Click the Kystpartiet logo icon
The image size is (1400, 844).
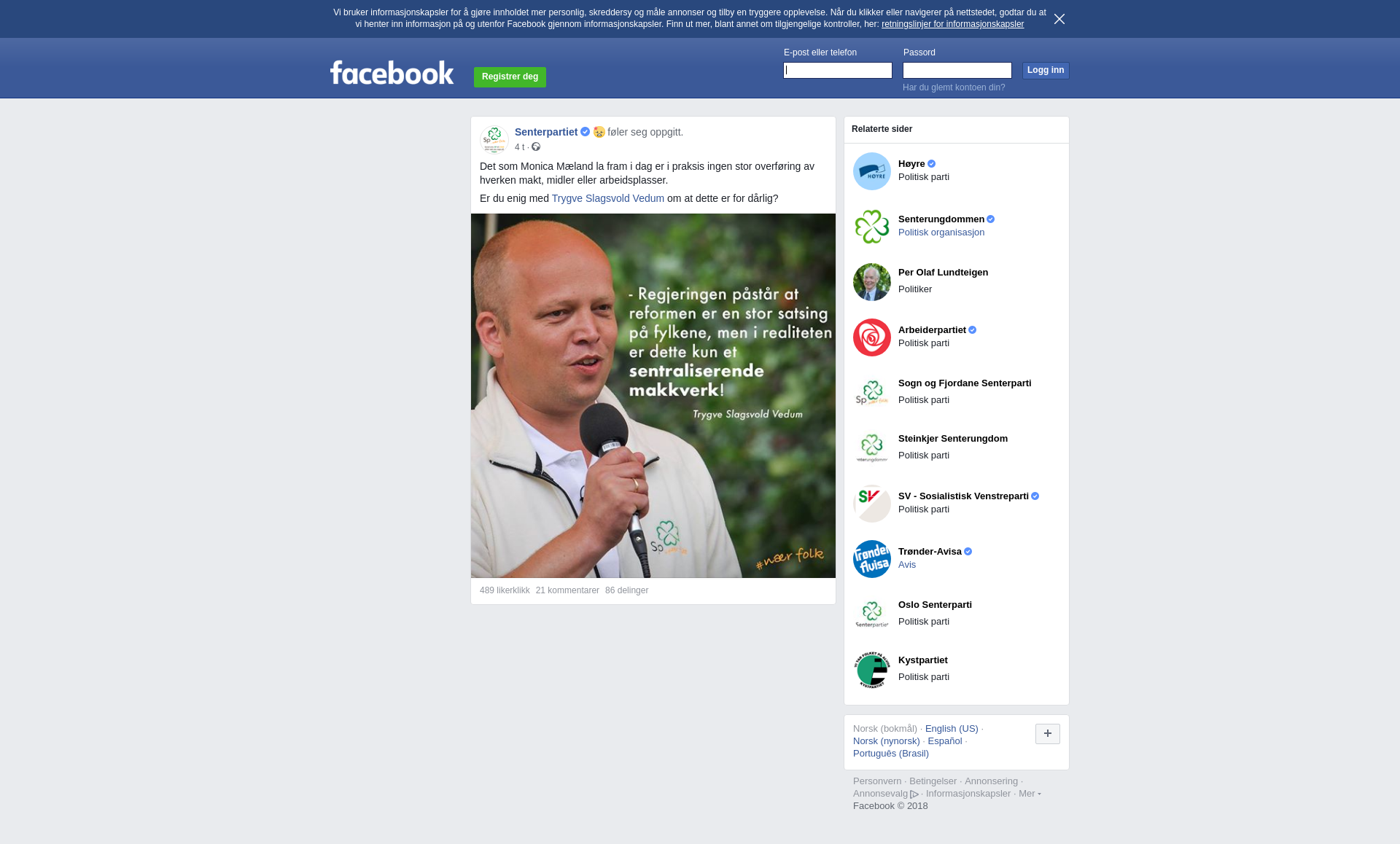click(872, 670)
